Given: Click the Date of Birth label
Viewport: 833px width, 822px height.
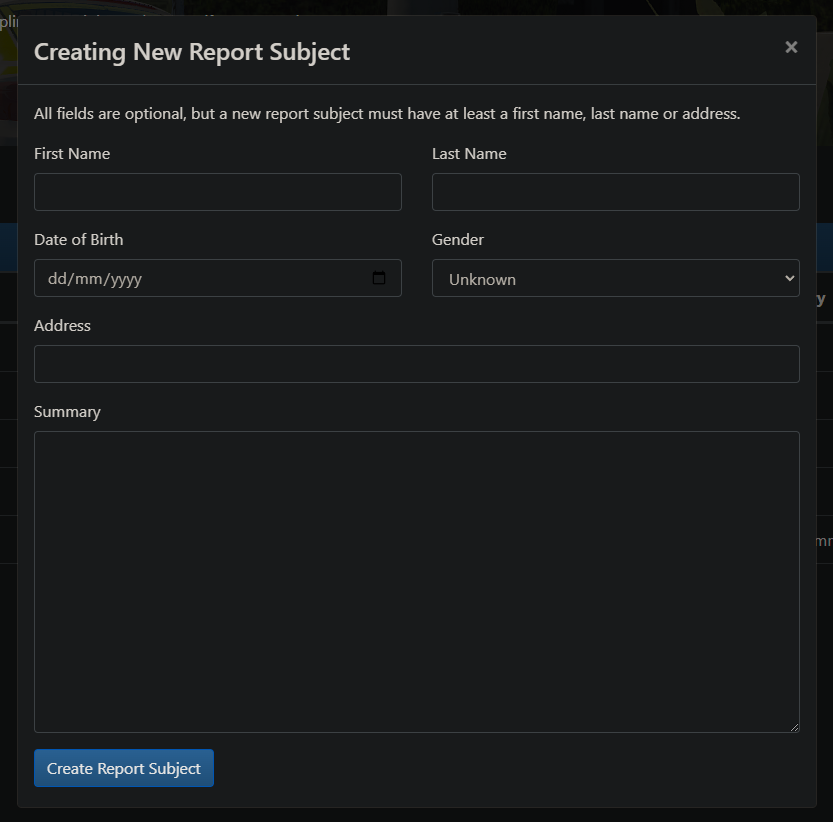Looking at the screenshot, I should click(79, 240).
